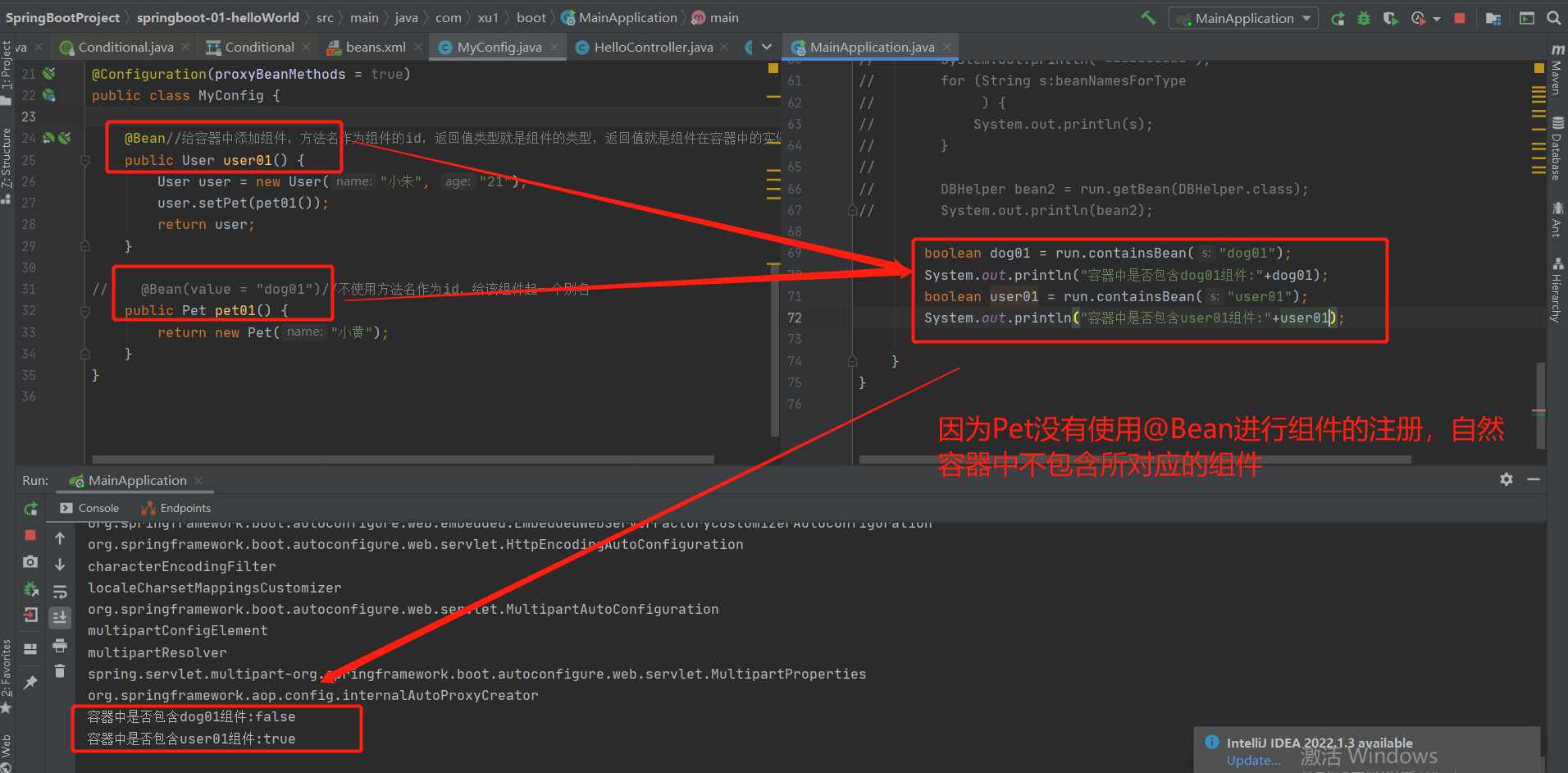Show hidden editor tabs dropdown chevron

[767, 48]
